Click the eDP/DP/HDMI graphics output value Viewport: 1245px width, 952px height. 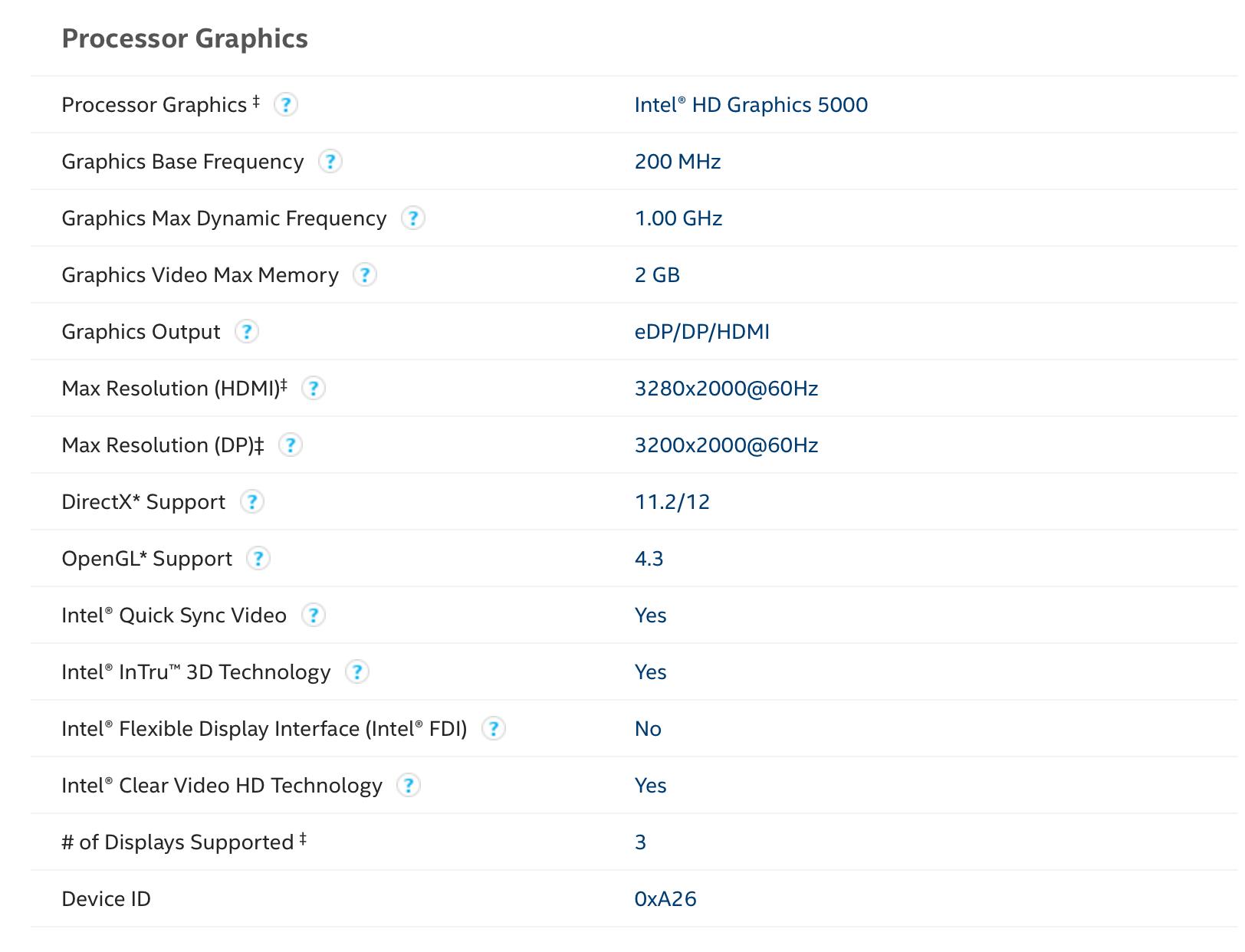pyautogui.click(x=701, y=332)
